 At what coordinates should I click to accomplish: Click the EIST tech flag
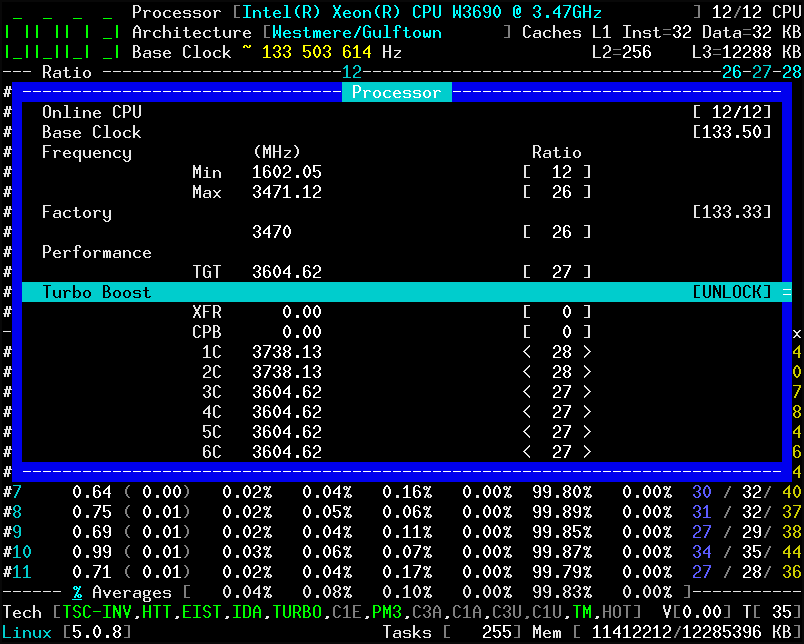click(202, 612)
